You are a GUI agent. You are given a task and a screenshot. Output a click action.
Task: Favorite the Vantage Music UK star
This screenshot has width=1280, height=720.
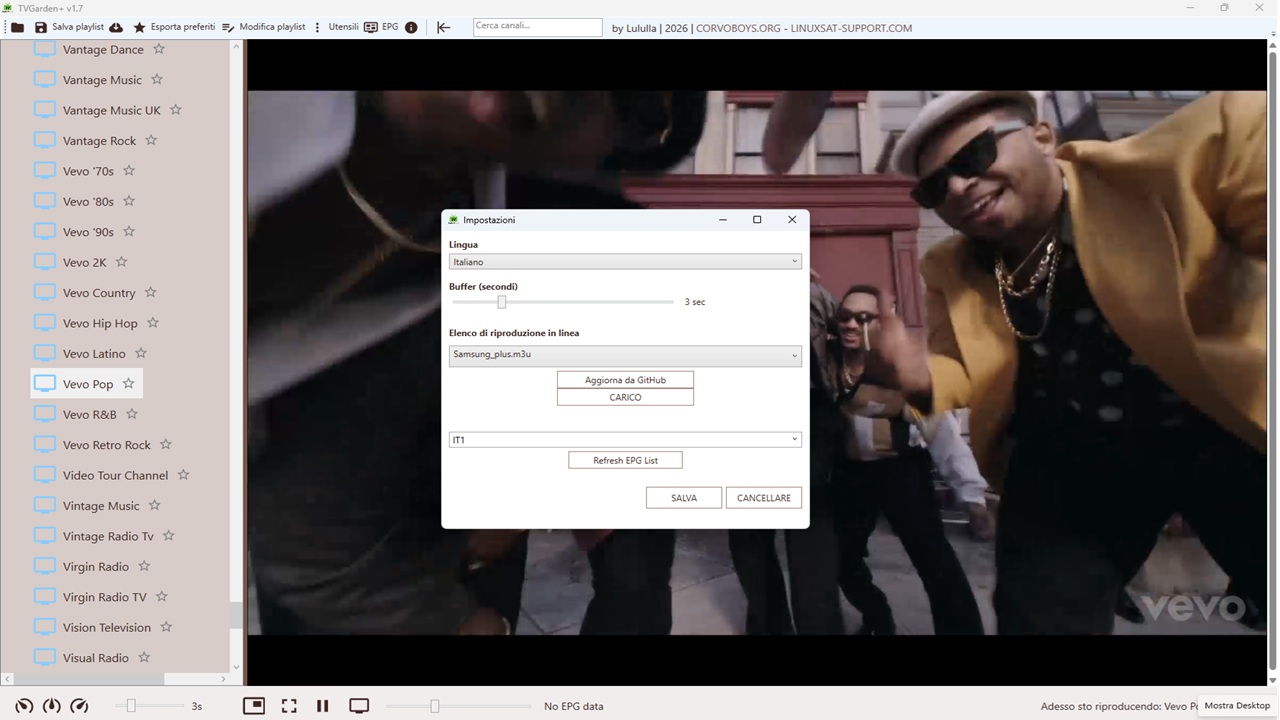[176, 110]
